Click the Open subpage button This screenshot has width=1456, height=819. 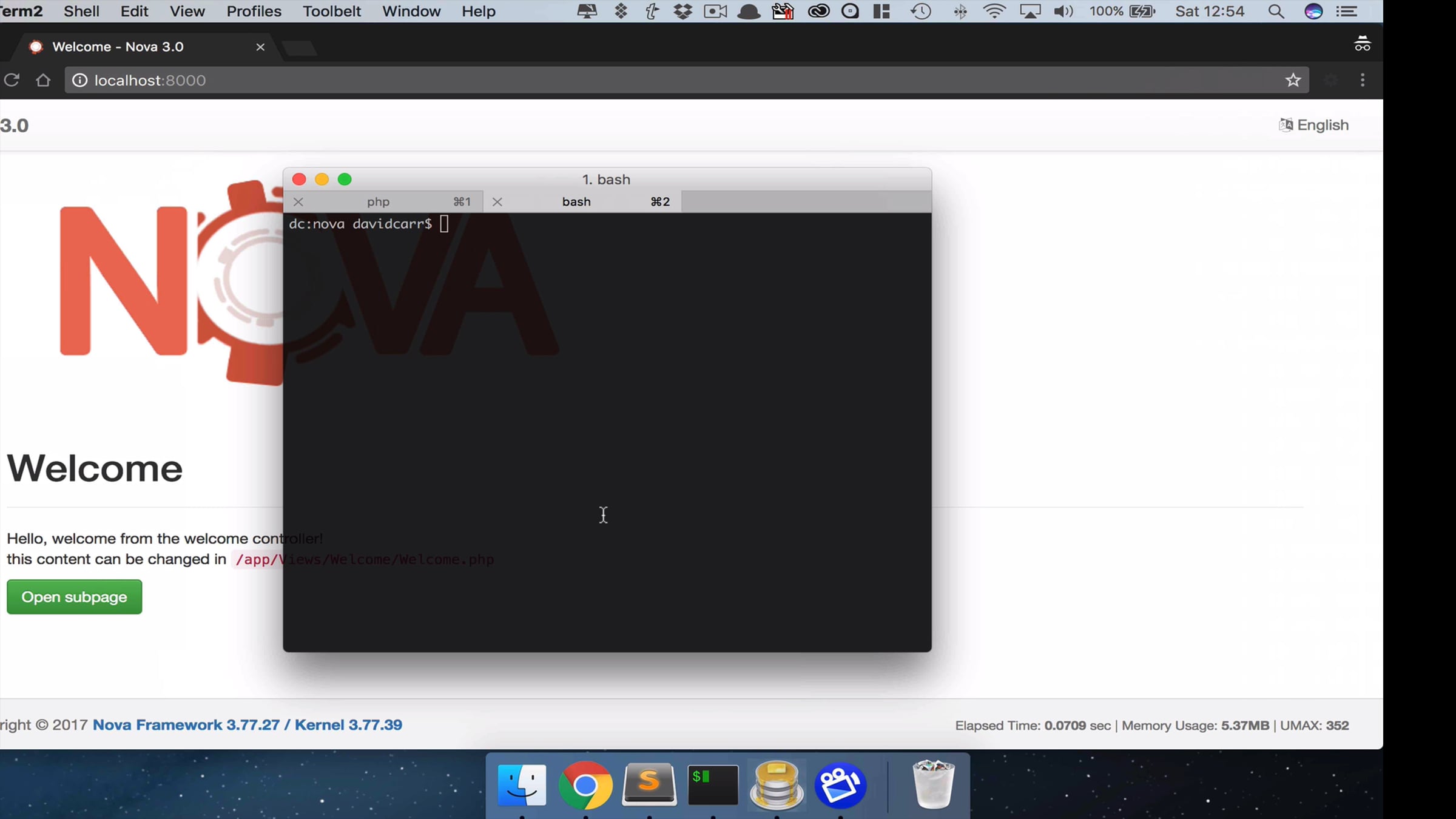[x=74, y=597]
